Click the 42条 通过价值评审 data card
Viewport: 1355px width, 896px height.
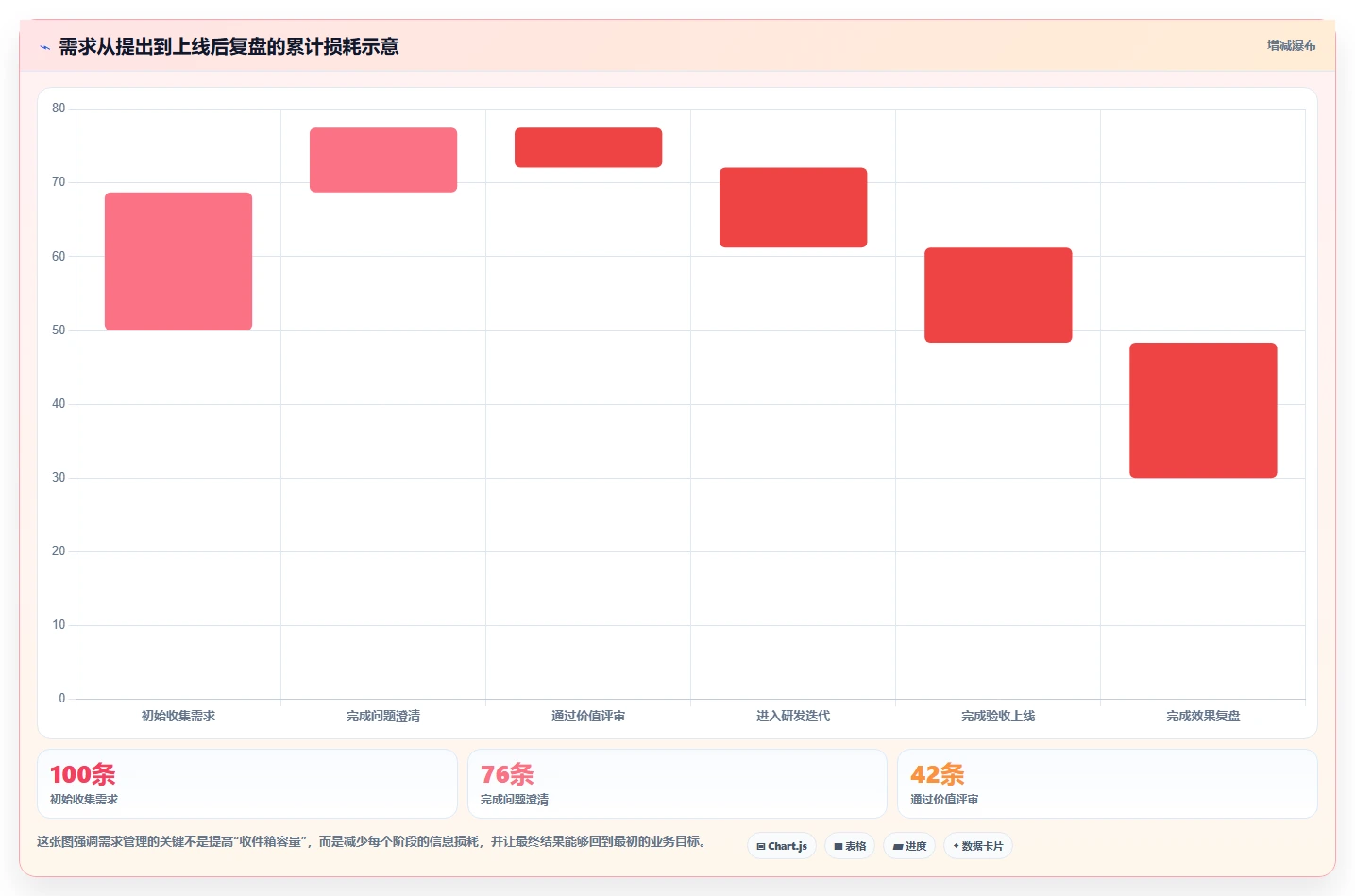pos(1107,784)
